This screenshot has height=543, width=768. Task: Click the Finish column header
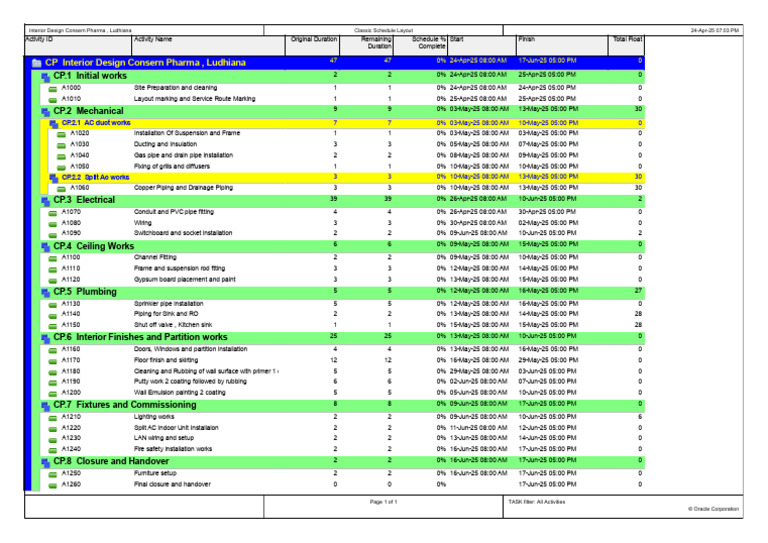pos(562,45)
